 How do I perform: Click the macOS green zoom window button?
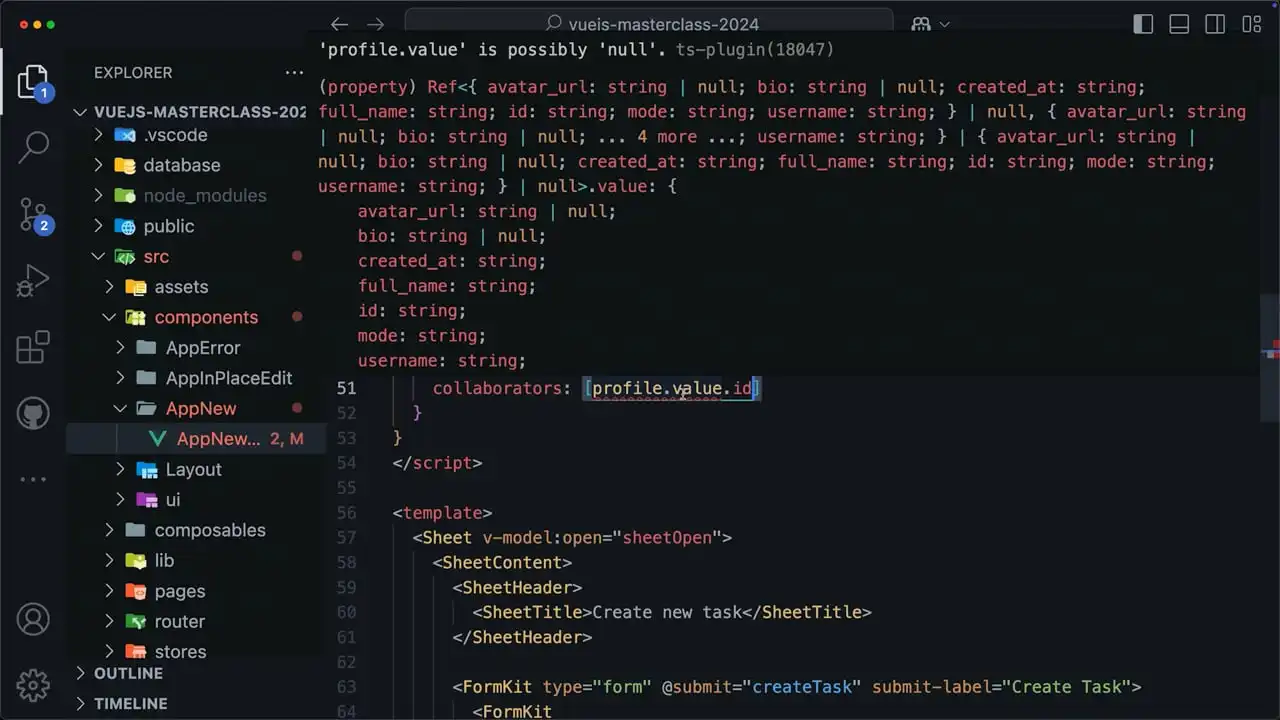[51, 24]
